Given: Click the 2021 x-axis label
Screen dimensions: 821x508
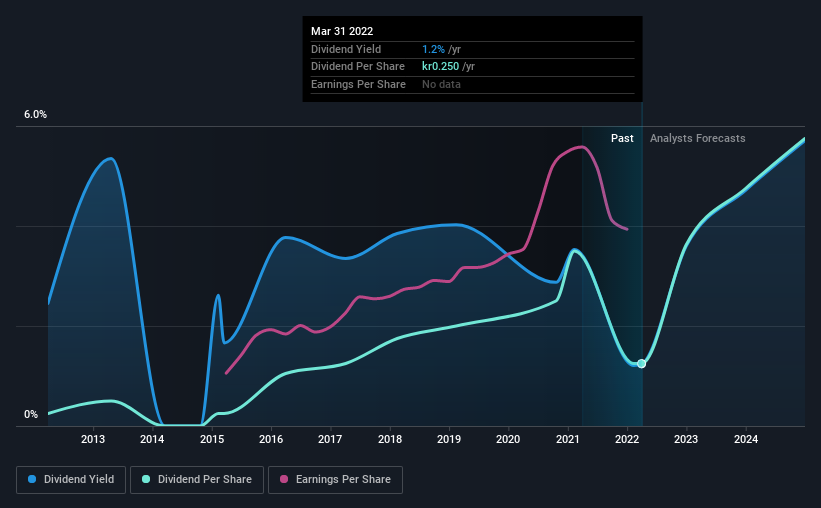Looking at the screenshot, I should coord(568,439).
